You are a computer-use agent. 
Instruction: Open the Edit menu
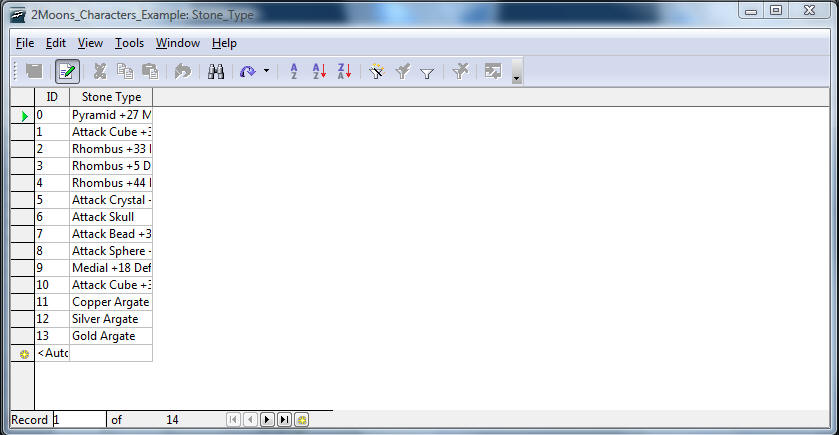56,43
